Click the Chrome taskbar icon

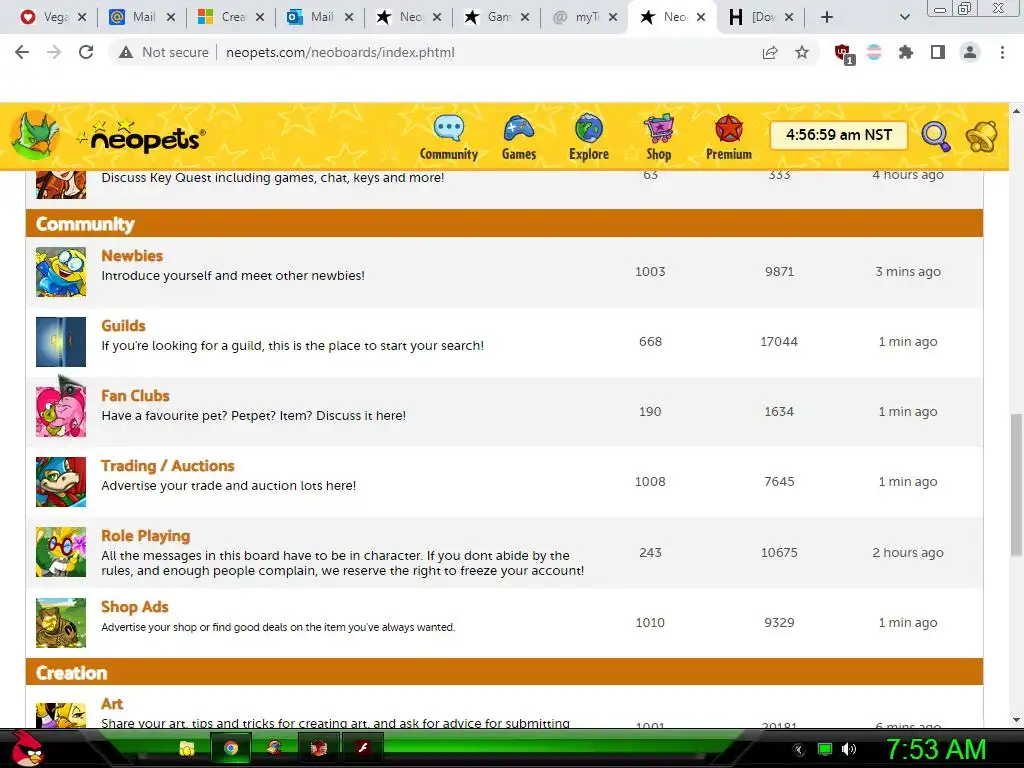click(231, 748)
